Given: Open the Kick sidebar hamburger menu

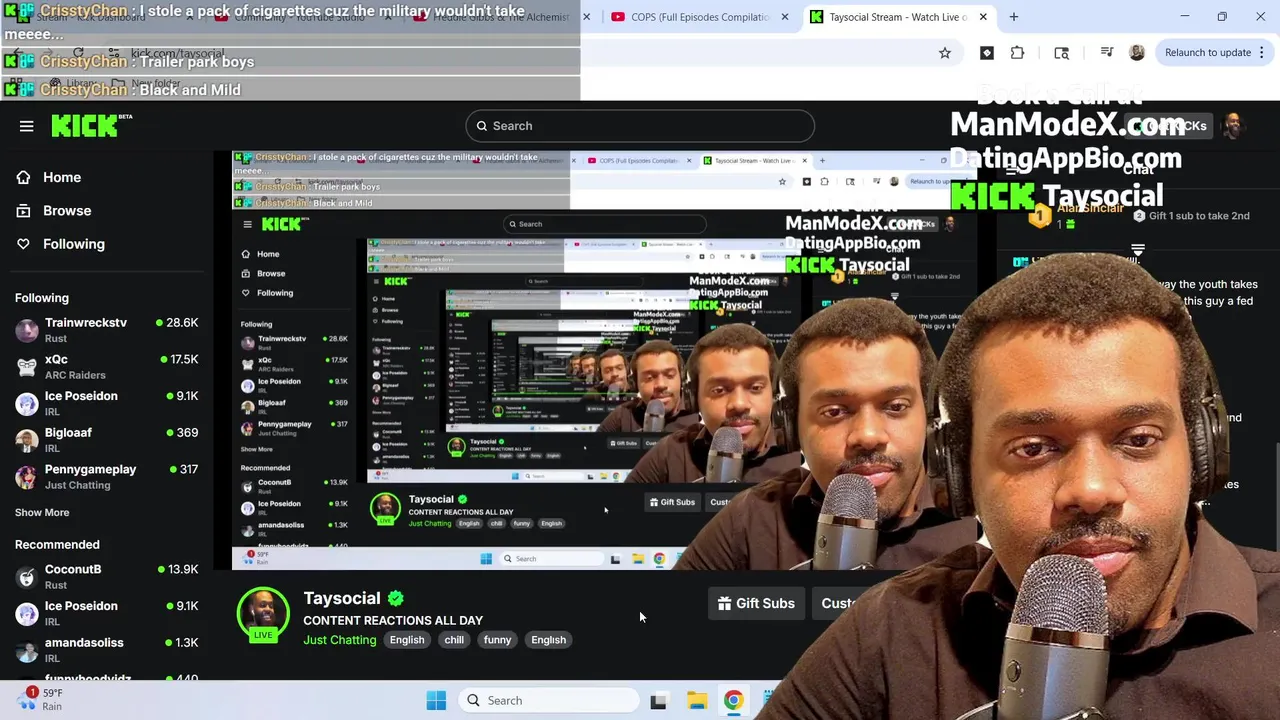Looking at the screenshot, I should 27,126.
